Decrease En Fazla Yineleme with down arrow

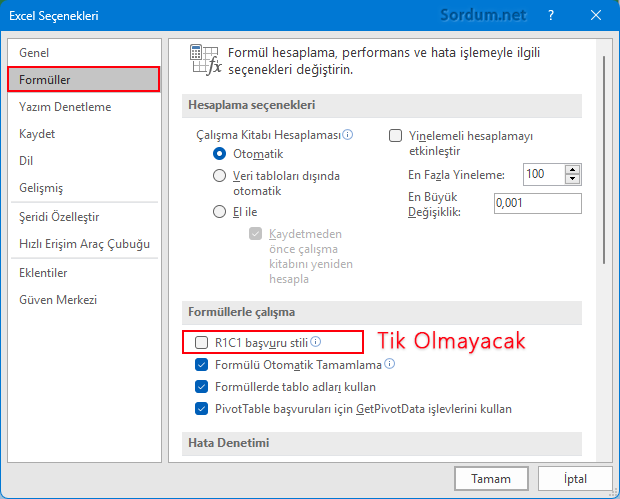[573, 179]
